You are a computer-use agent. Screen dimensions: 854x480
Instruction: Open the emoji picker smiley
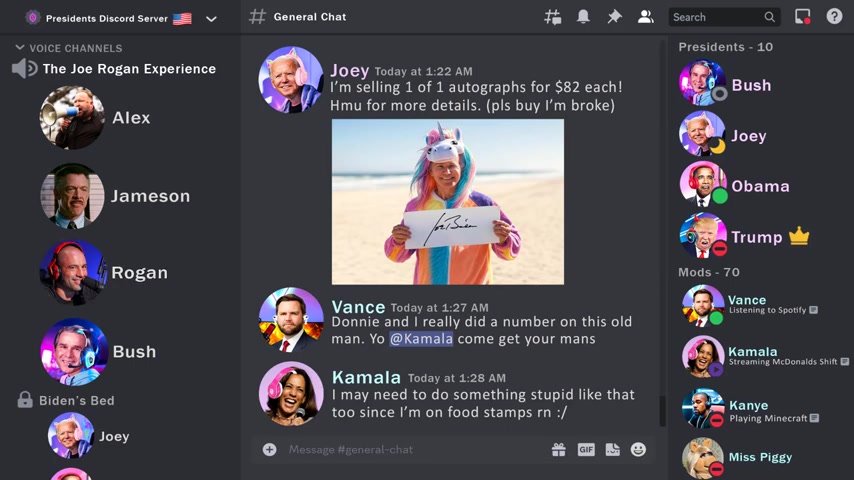(x=638, y=449)
